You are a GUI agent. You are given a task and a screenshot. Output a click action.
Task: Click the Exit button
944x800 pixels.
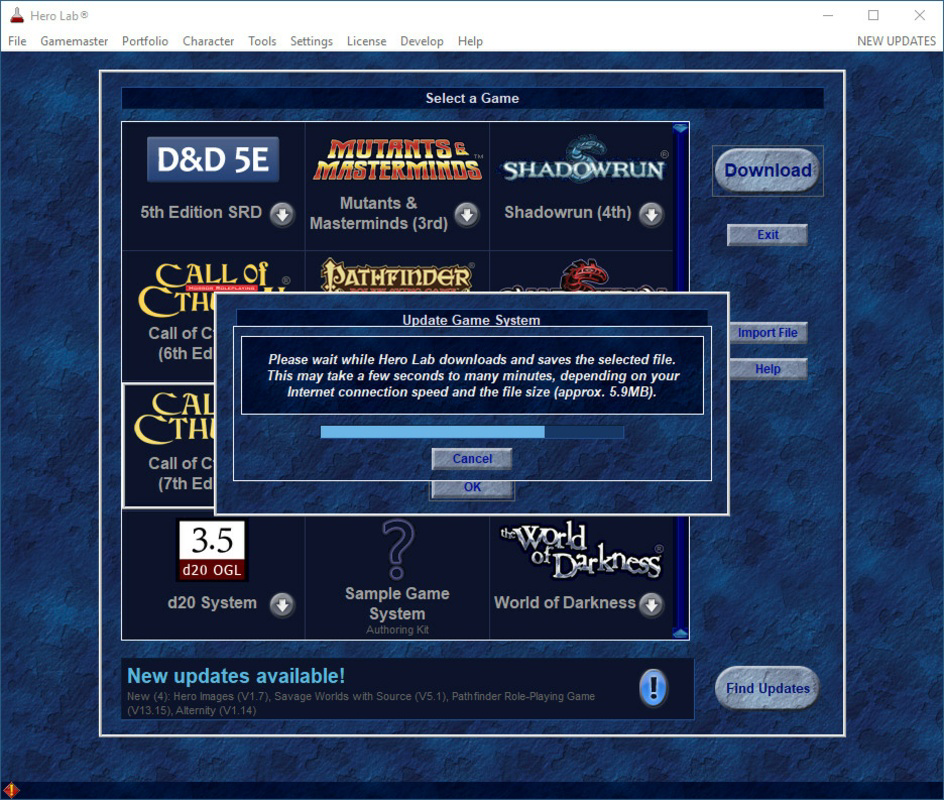tap(768, 235)
